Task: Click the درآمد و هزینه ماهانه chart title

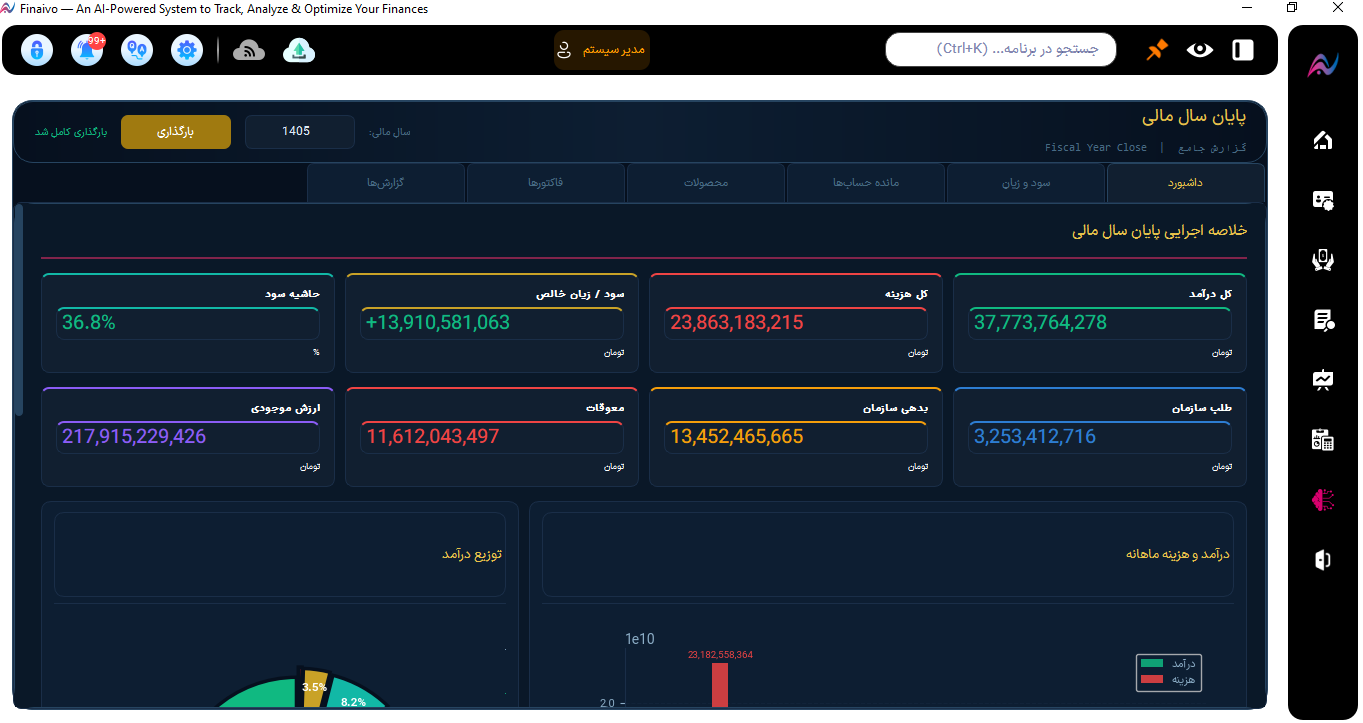Action: [x=1178, y=554]
